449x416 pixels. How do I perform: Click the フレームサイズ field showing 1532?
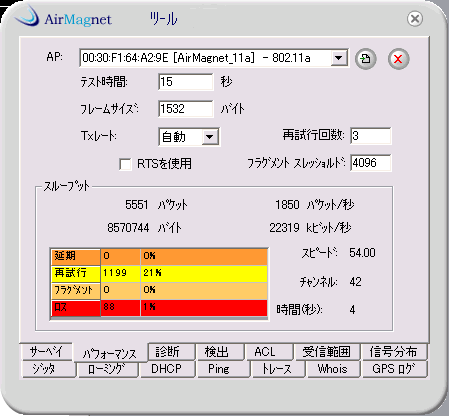186,109
